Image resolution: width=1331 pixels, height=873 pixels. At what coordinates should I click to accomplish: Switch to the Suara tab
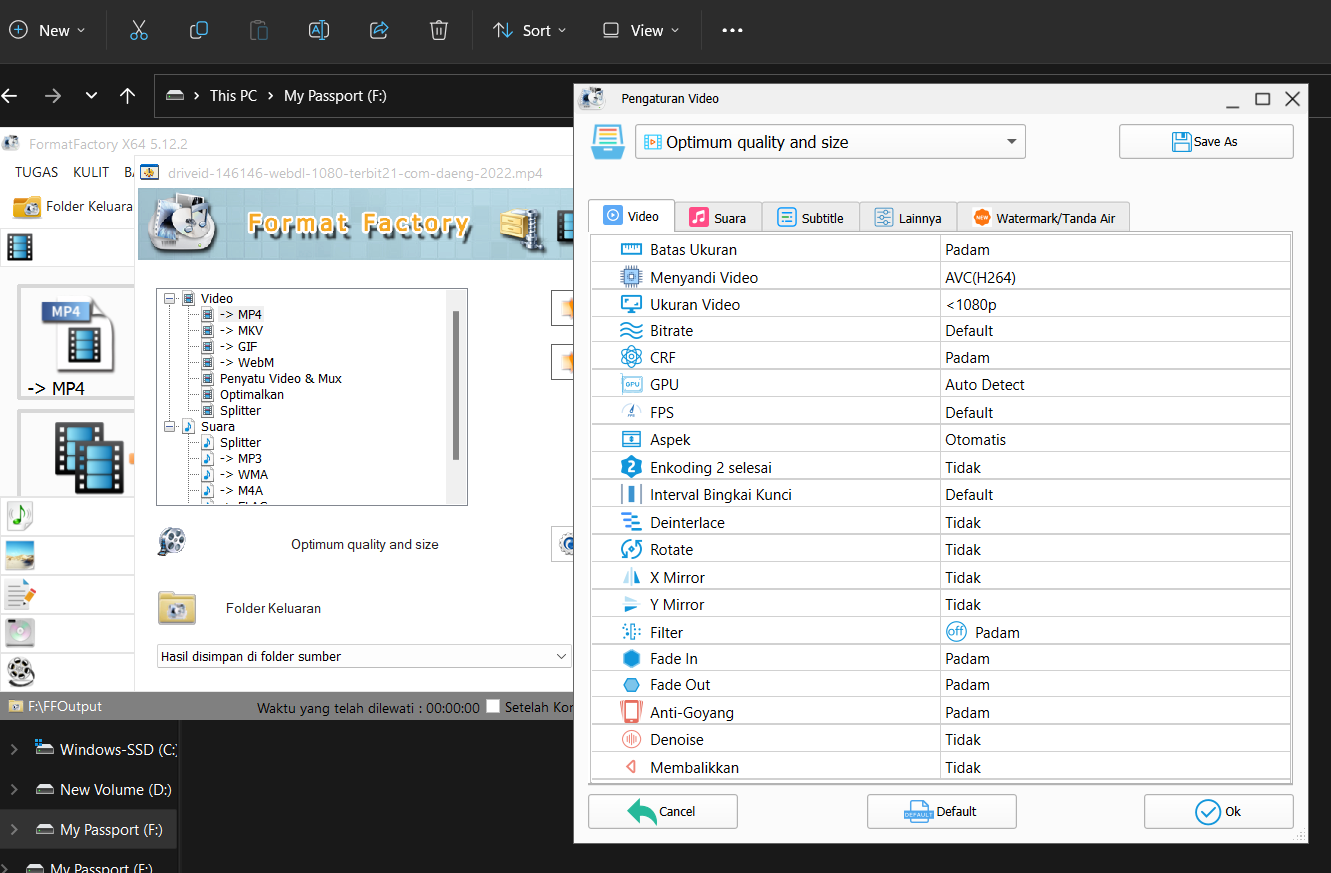click(718, 217)
